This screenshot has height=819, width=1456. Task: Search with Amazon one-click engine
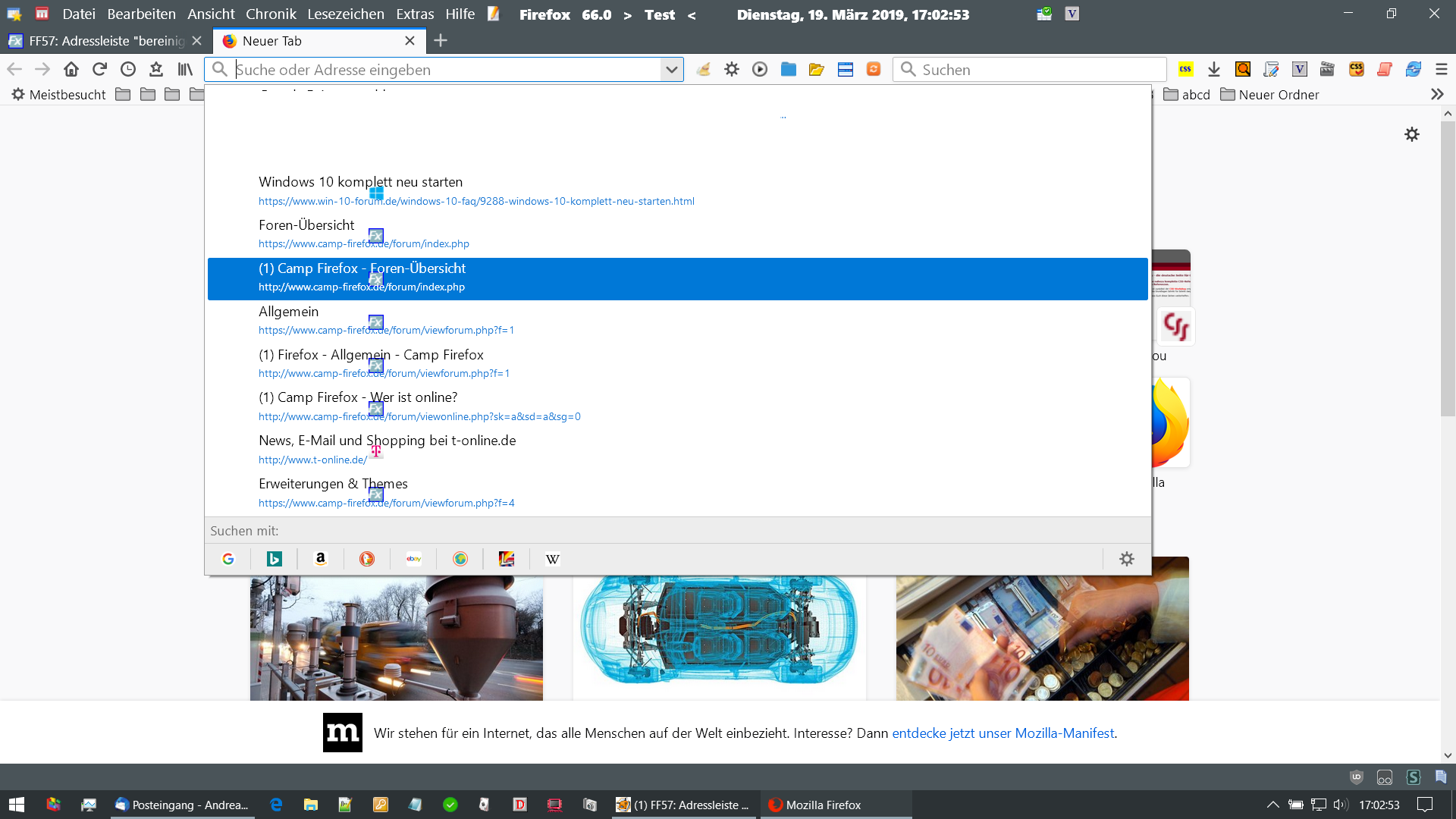321,559
